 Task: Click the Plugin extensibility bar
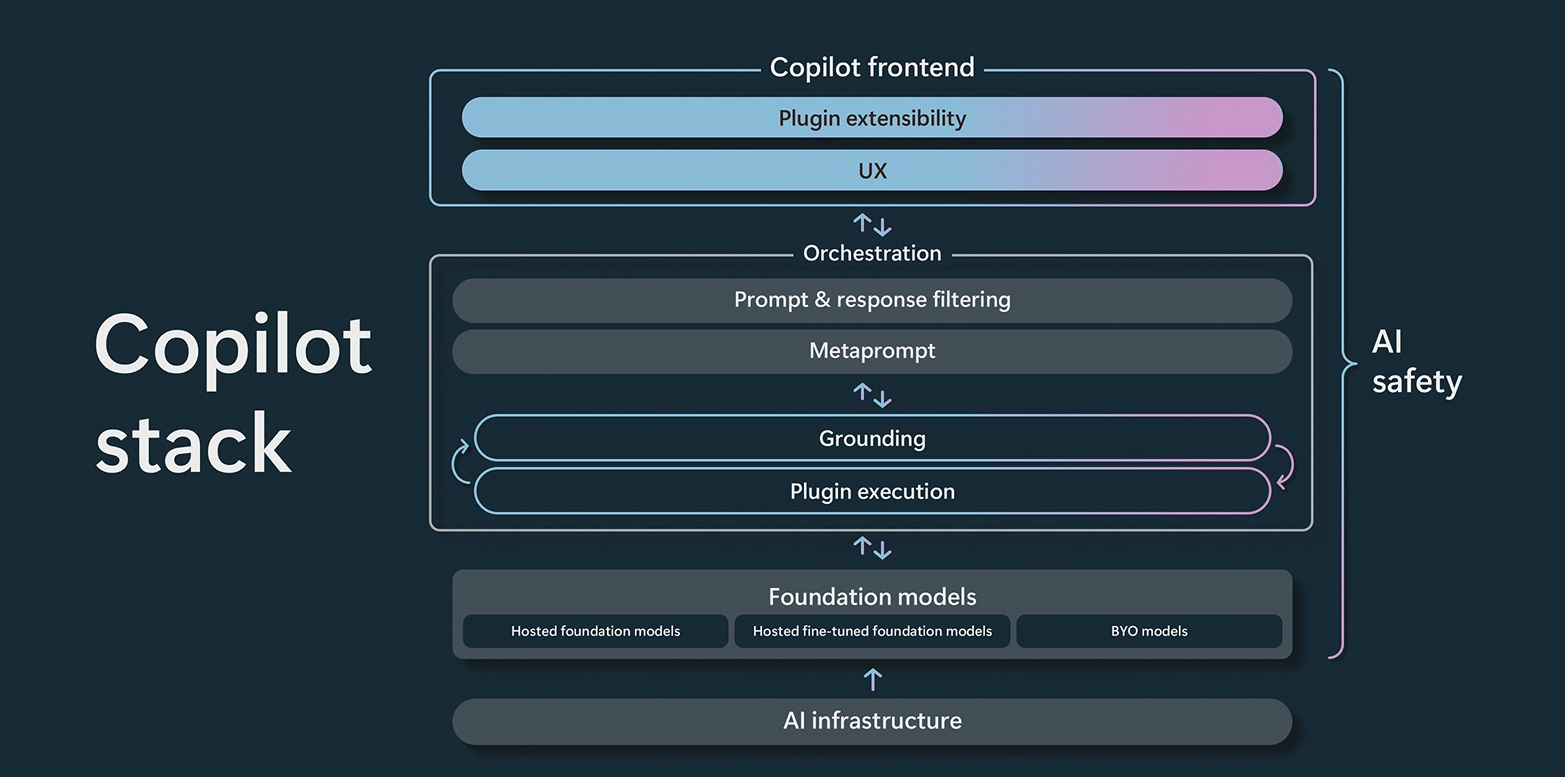pos(871,117)
